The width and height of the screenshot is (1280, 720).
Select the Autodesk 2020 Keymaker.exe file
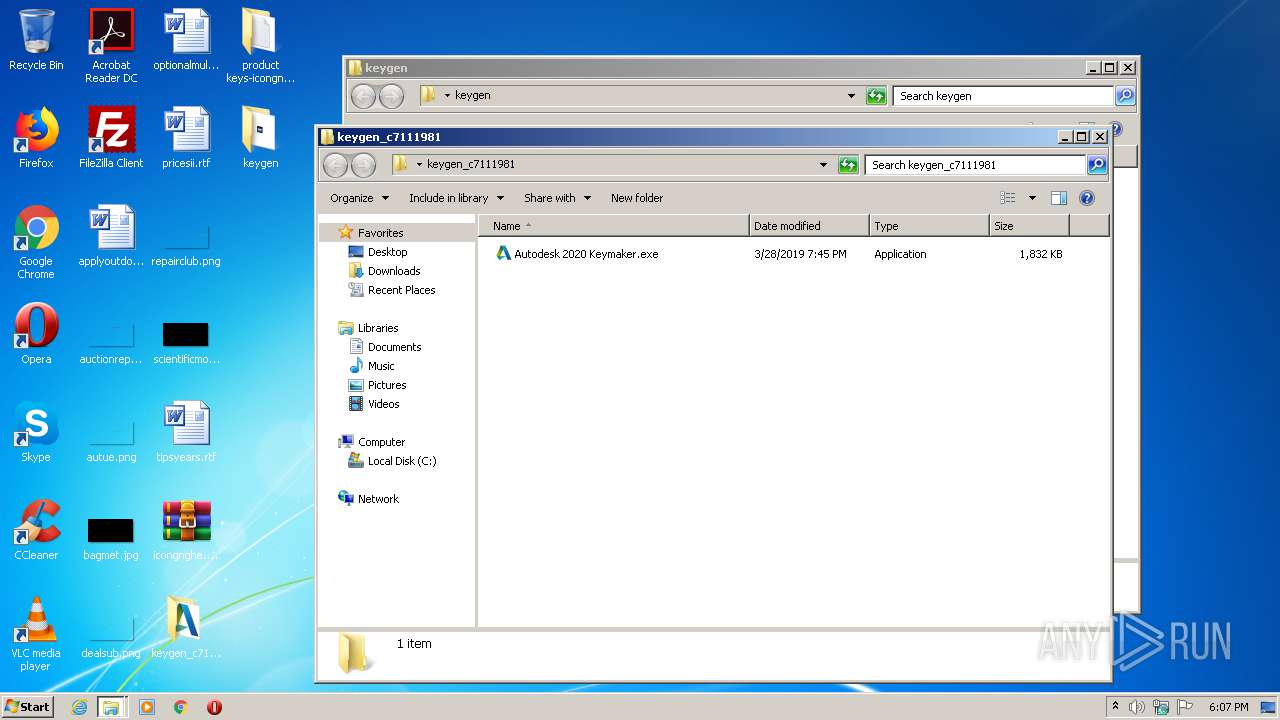577,254
